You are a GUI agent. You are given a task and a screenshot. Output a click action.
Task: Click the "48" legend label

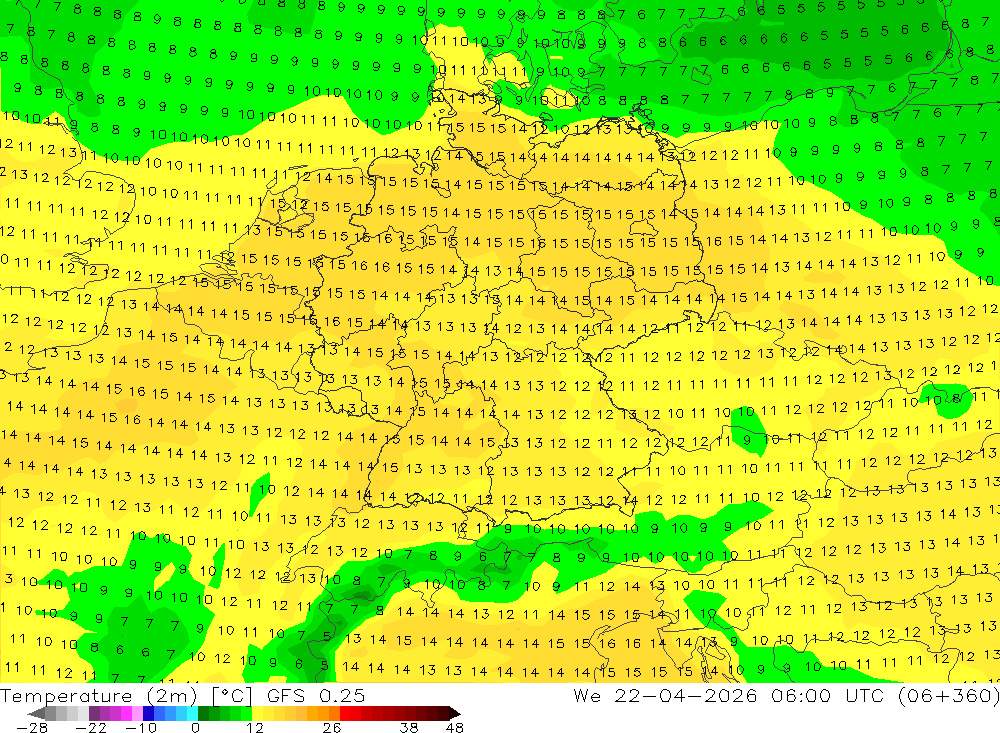455,728
